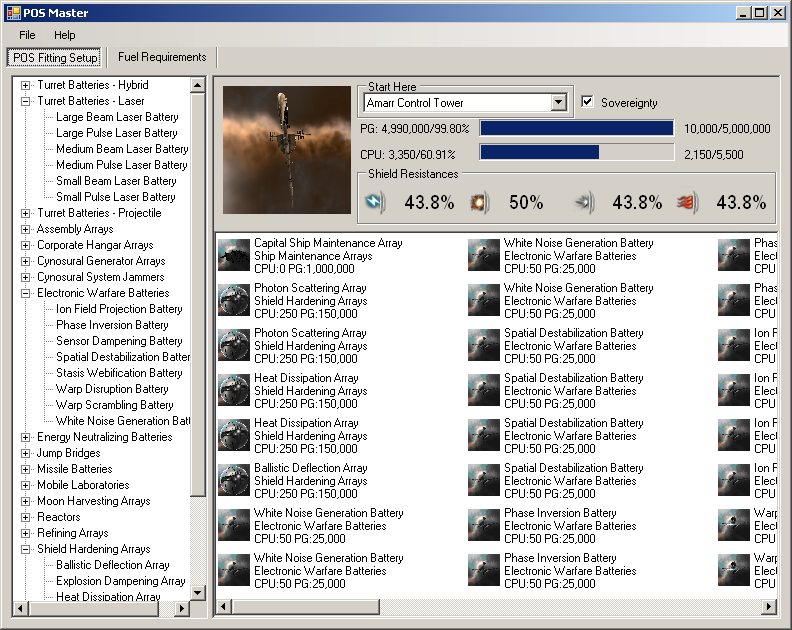Click module list scroll left arrow
792x630 pixels.
[x=224, y=606]
